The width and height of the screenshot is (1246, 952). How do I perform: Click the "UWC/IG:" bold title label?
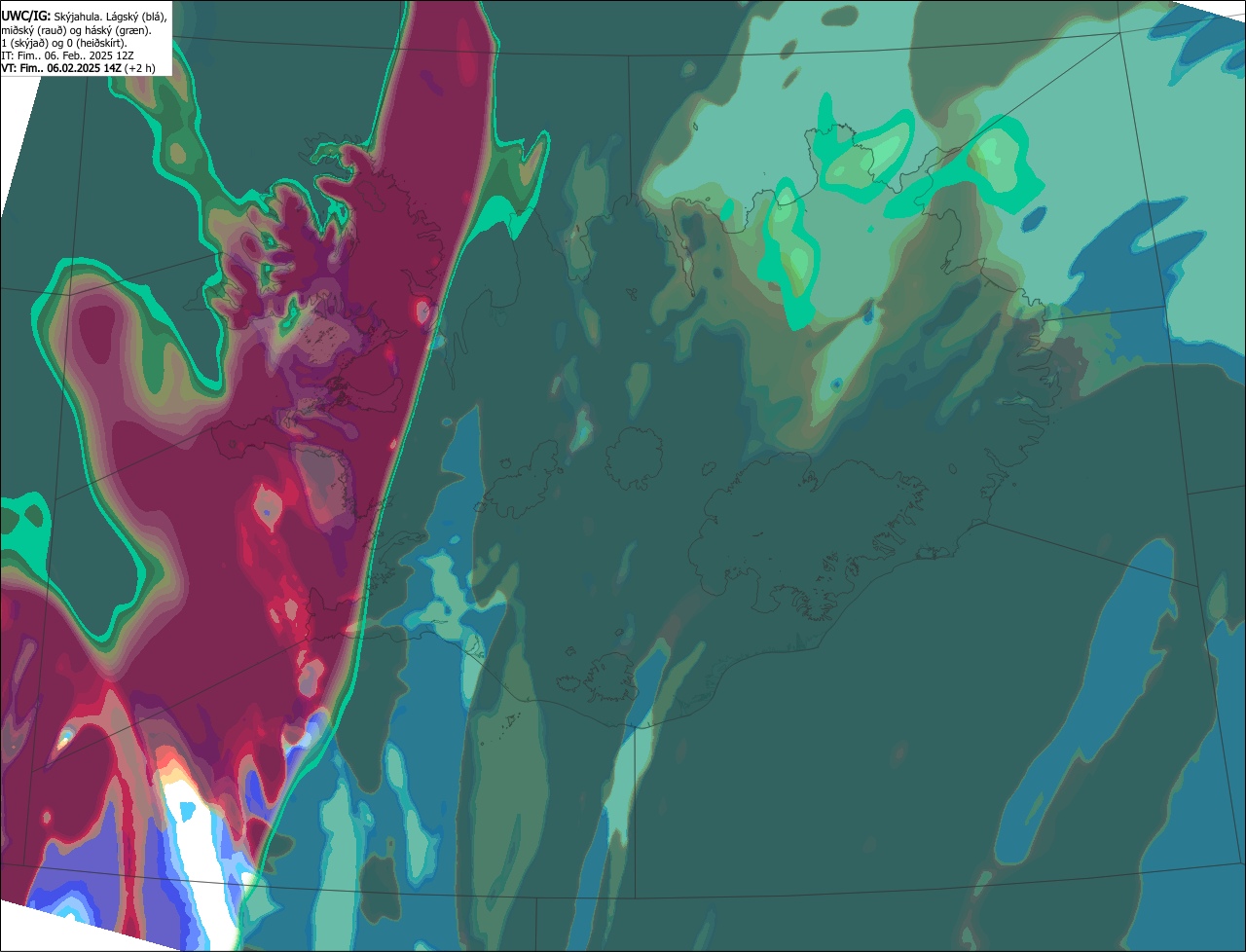pyautogui.click(x=26, y=17)
